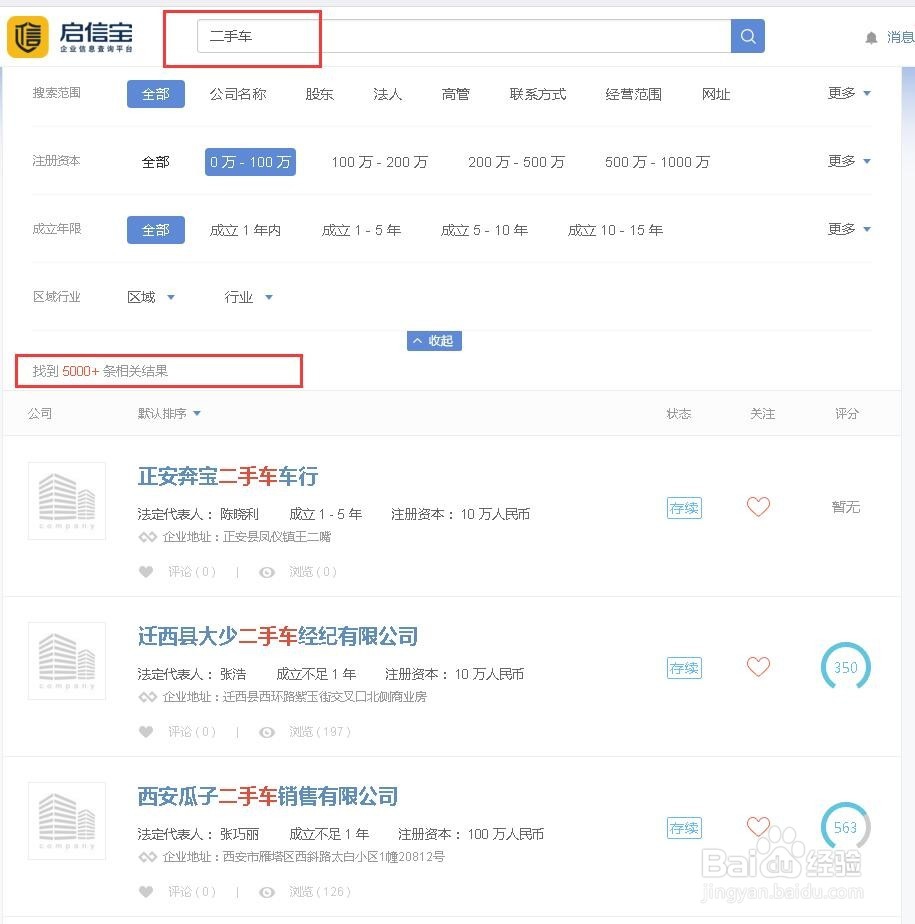Click the 存续 status tag of 西安瓜子二手车
This screenshot has height=924, width=915.
[x=684, y=828]
